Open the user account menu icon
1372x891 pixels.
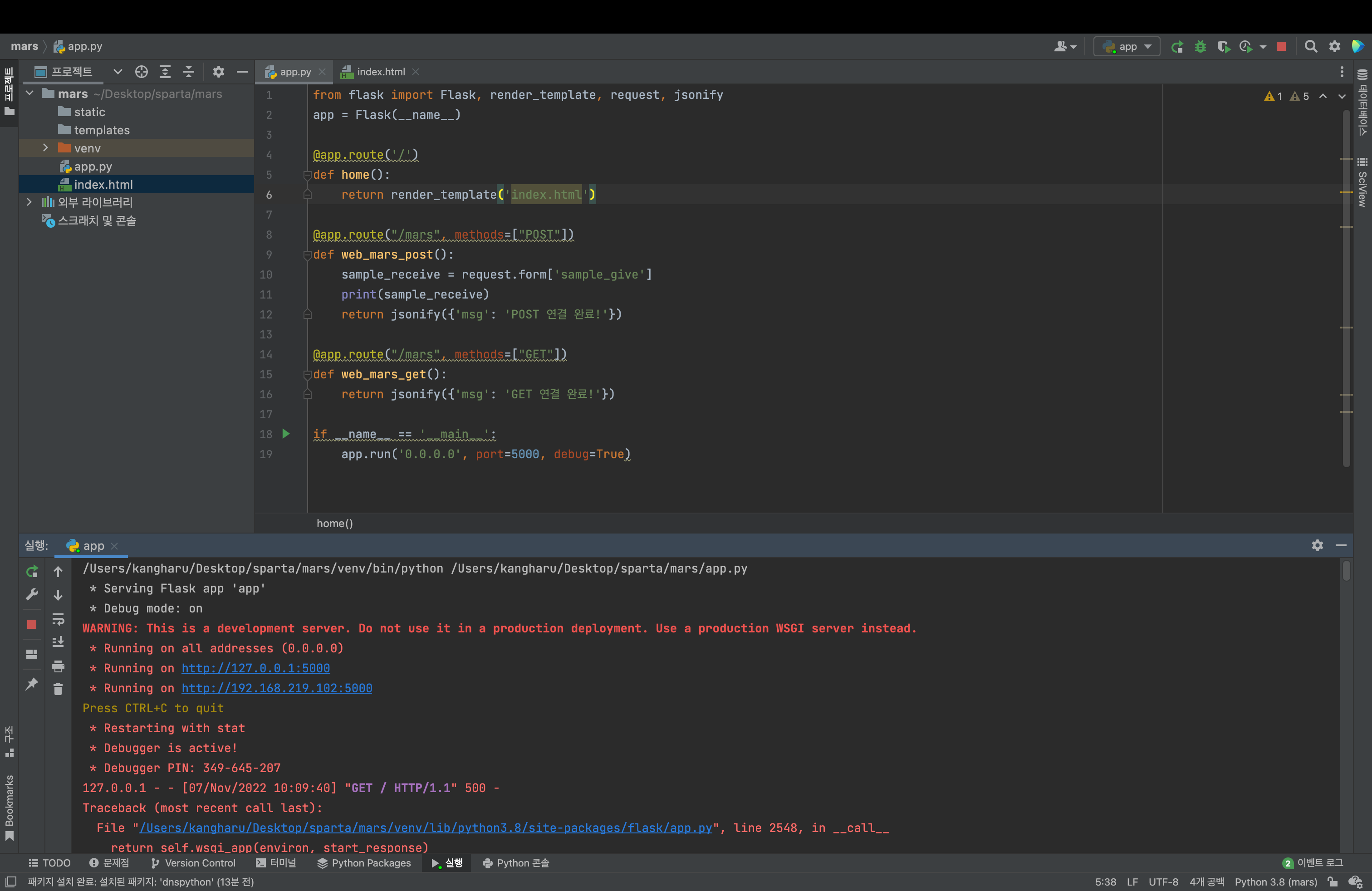pos(1065,47)
